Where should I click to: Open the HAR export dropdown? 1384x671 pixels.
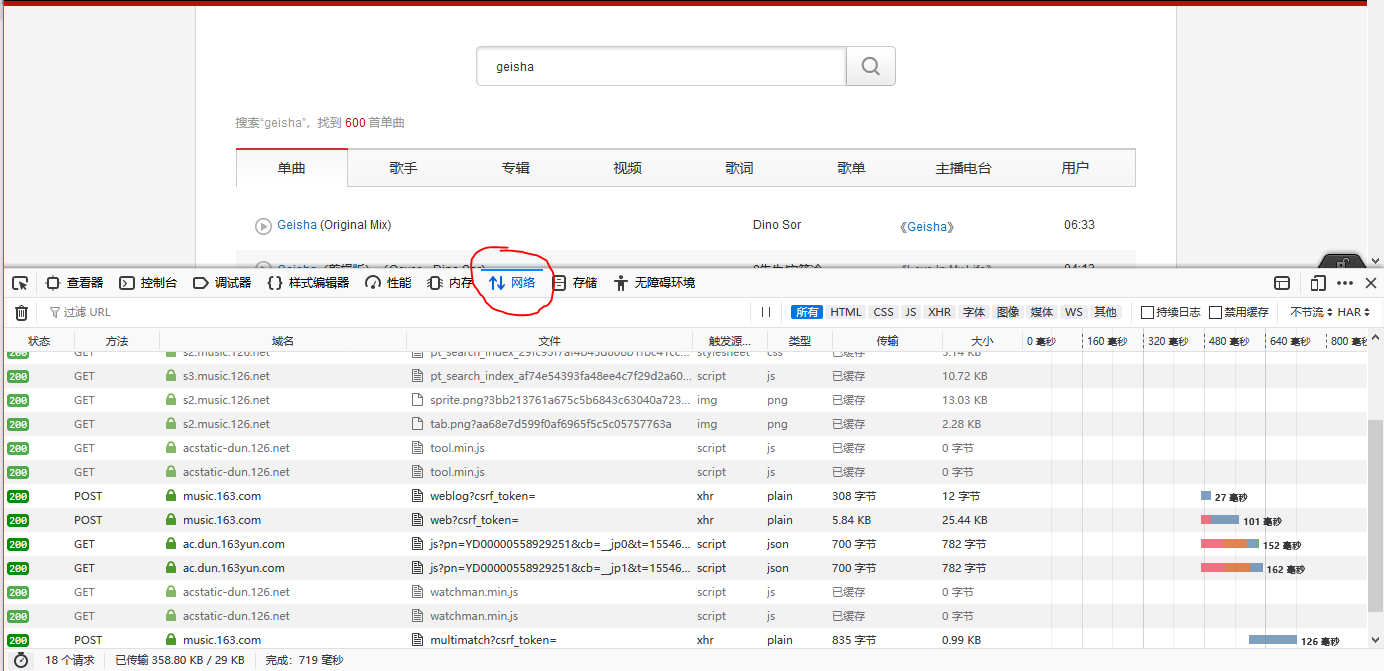click(x=1354, y=312)
